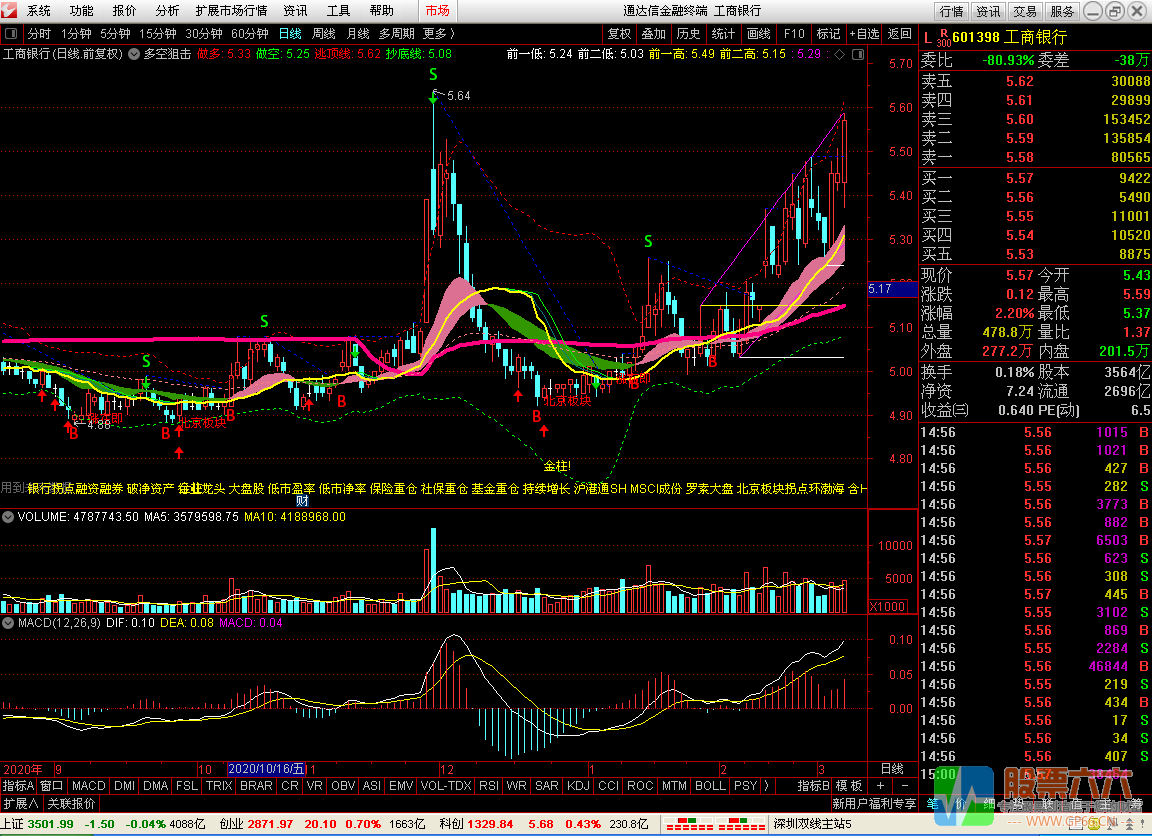Image resolution: width=1152 pixels, height=836 pixels.
Task: Click the 金柱! marker on chart
Action: point(557,466)
